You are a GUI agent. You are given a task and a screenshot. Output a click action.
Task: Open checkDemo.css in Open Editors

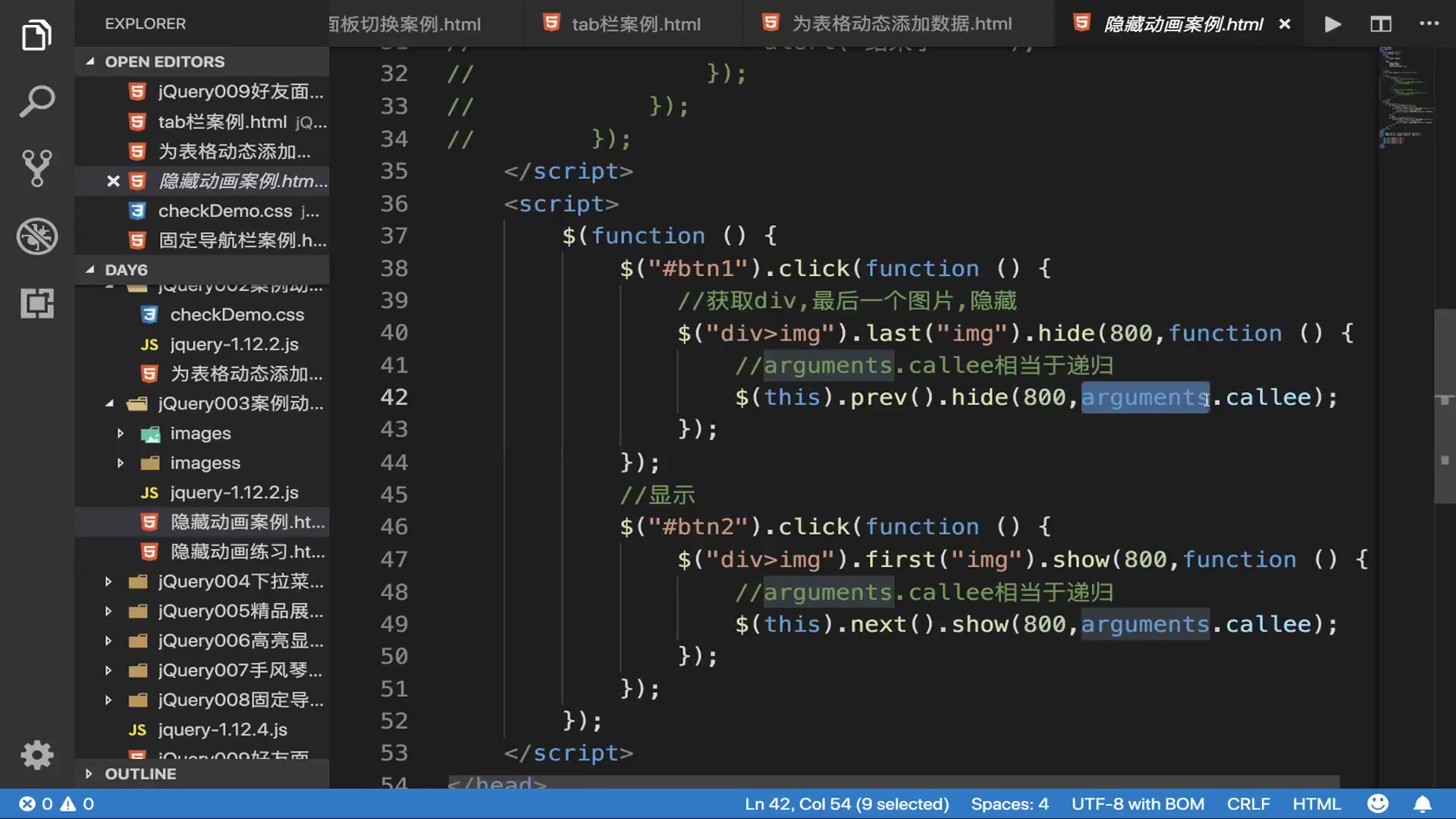(202, 211)
